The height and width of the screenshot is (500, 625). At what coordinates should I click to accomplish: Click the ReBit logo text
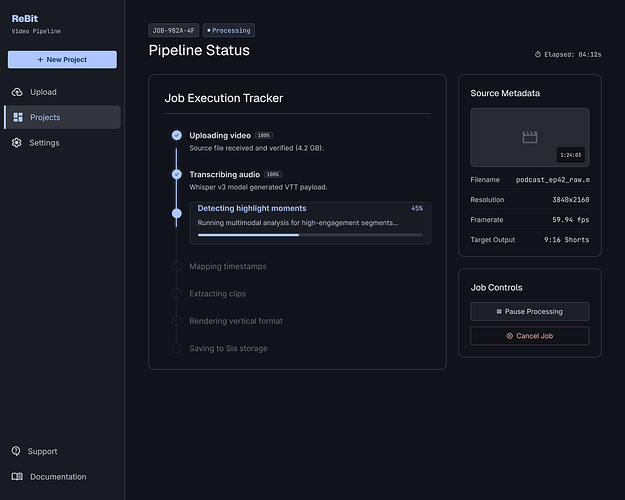tap(25, 19)
